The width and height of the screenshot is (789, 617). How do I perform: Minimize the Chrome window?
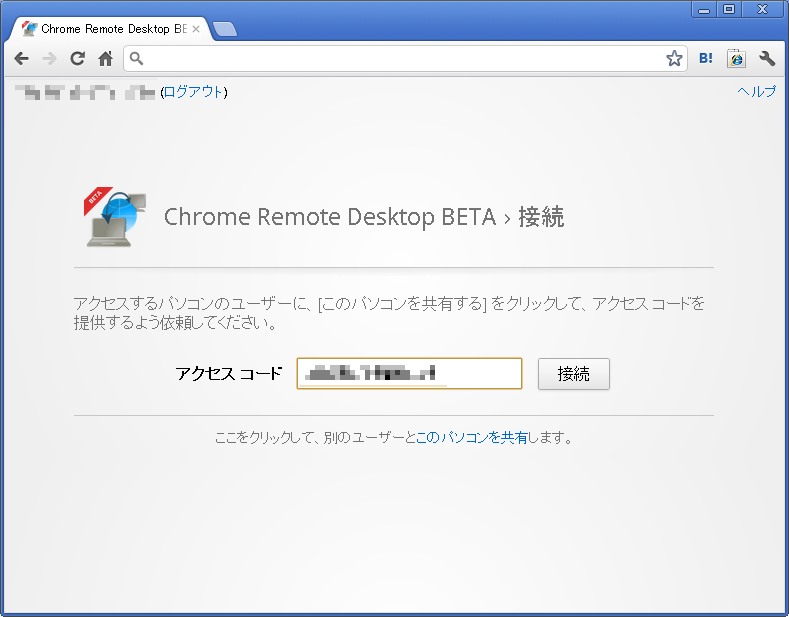point(704,10)
